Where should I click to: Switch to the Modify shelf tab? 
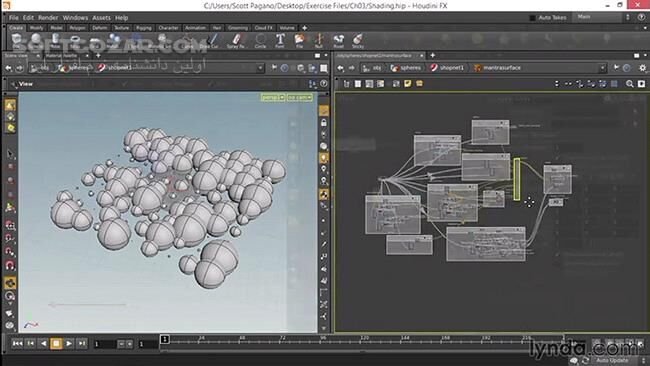pyautogui.click(x=36, y=28)
